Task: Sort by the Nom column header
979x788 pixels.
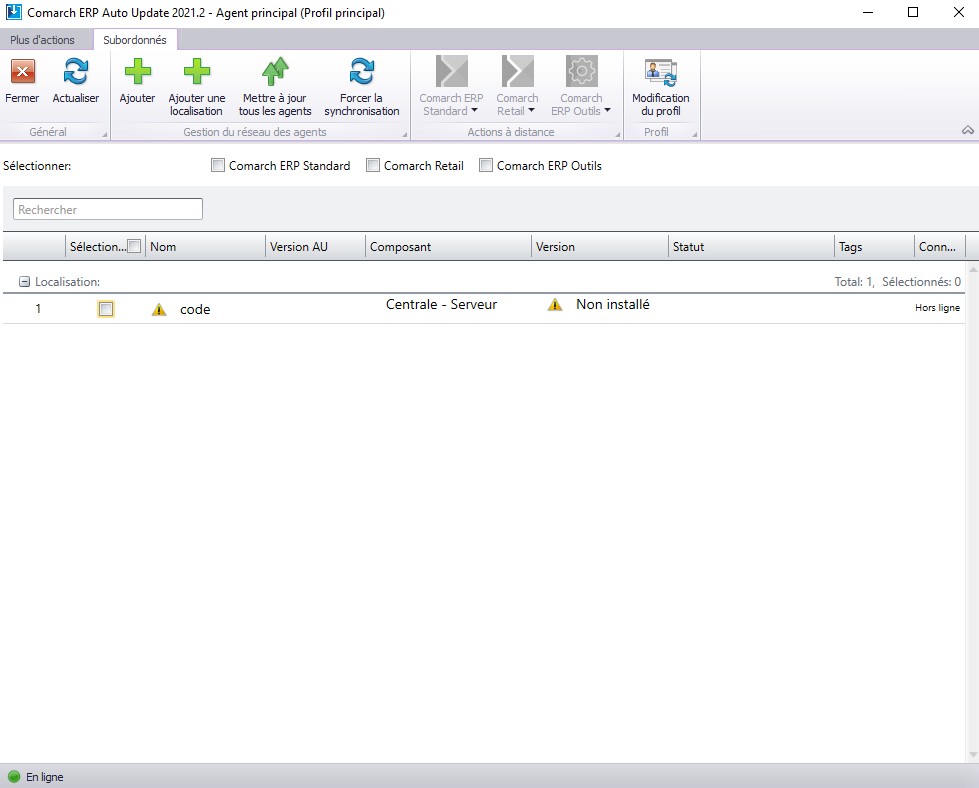Action: [x=205, y=247]
